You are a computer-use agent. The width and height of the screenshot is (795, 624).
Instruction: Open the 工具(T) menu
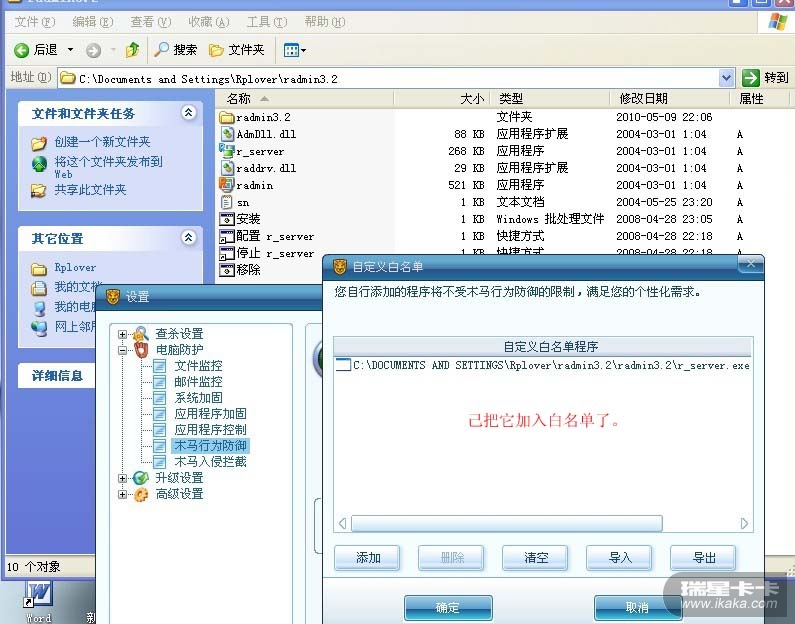tap(267, 22)
